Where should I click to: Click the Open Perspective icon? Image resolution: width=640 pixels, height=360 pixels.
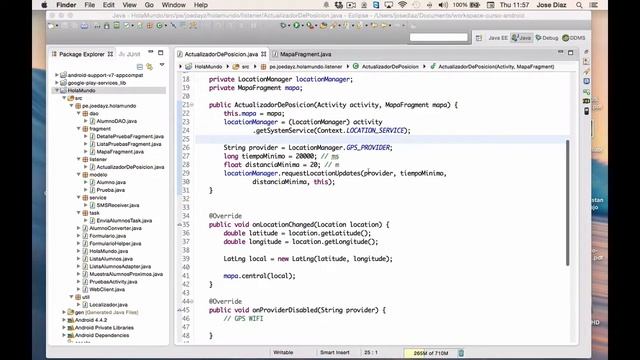point(479,38)
